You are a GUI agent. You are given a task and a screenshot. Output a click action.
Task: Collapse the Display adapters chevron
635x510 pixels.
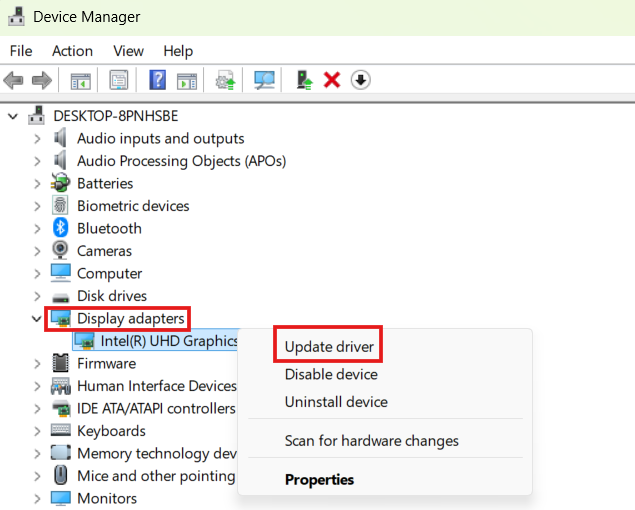tap(36, 319)
